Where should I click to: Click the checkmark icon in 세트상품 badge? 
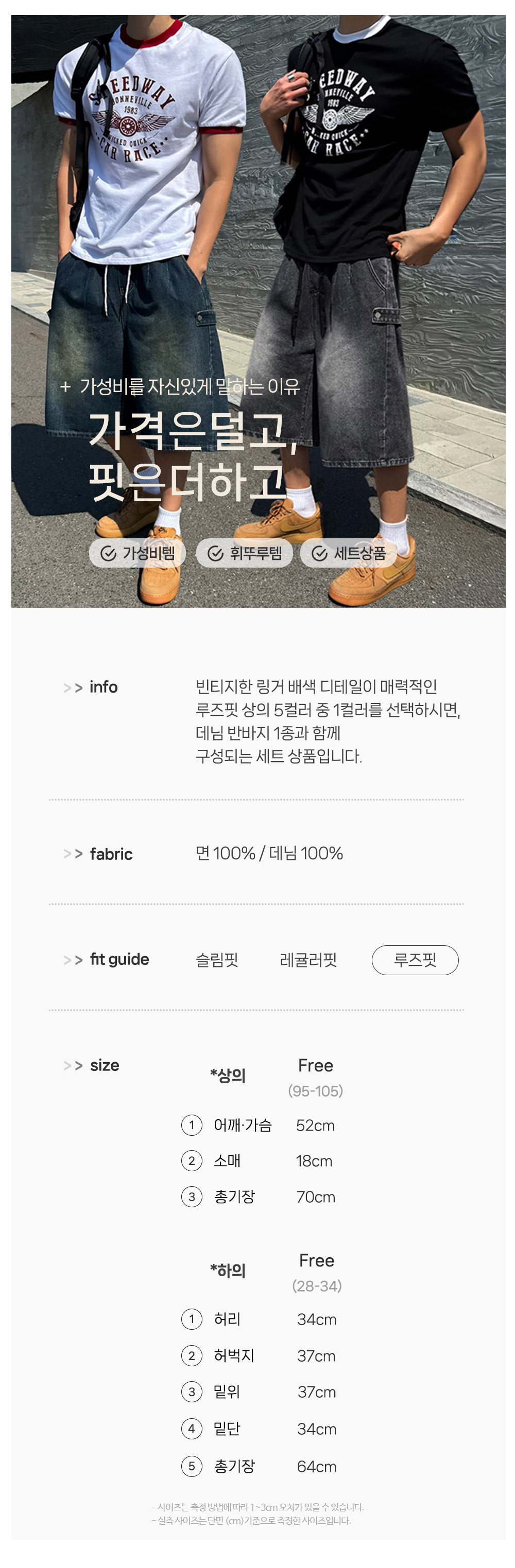319,553
